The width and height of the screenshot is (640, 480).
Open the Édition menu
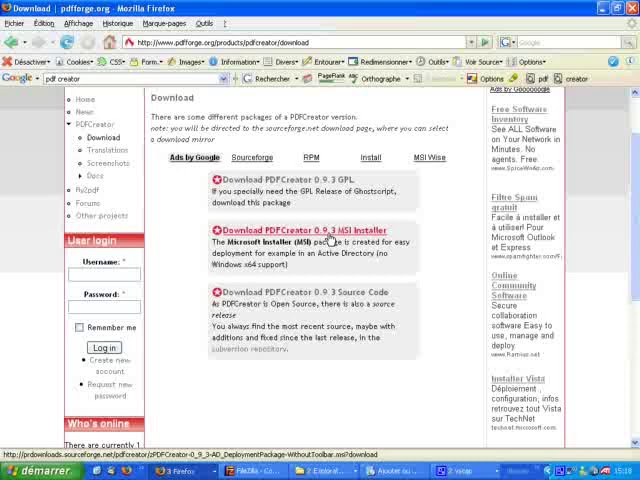tap(44, 23)
